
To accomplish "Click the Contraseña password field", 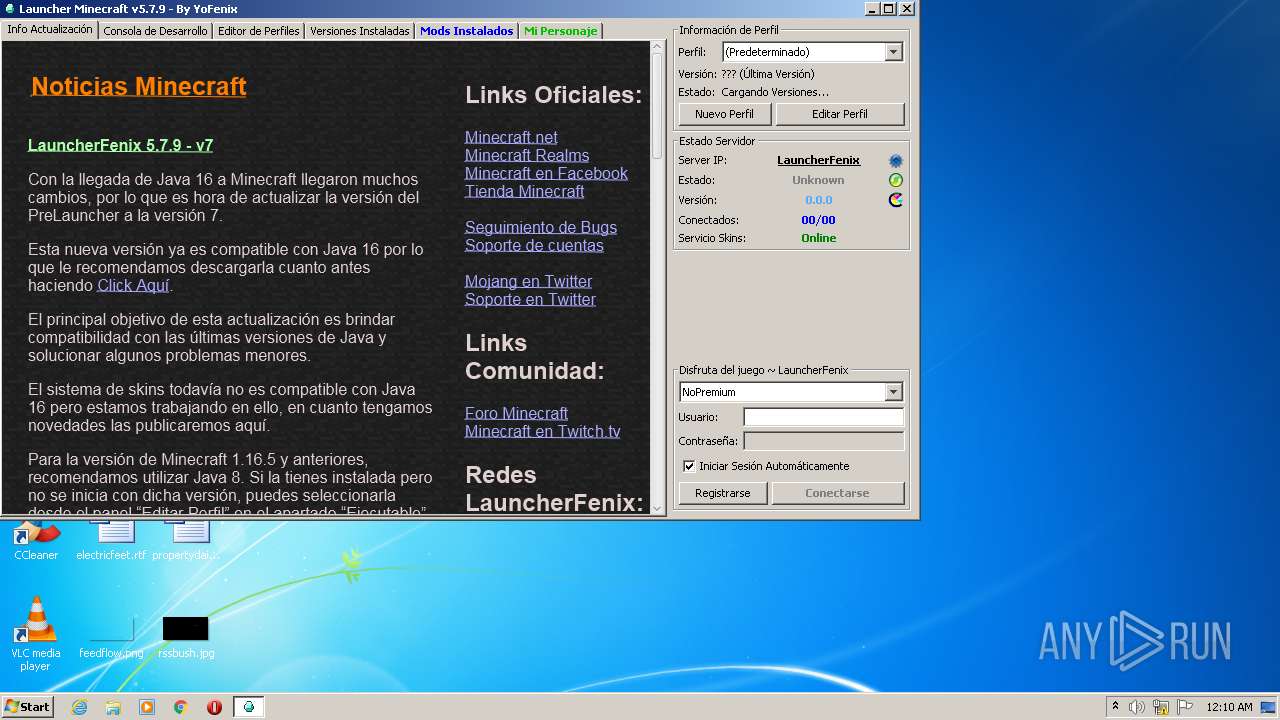I will click(x=824, y=441).
